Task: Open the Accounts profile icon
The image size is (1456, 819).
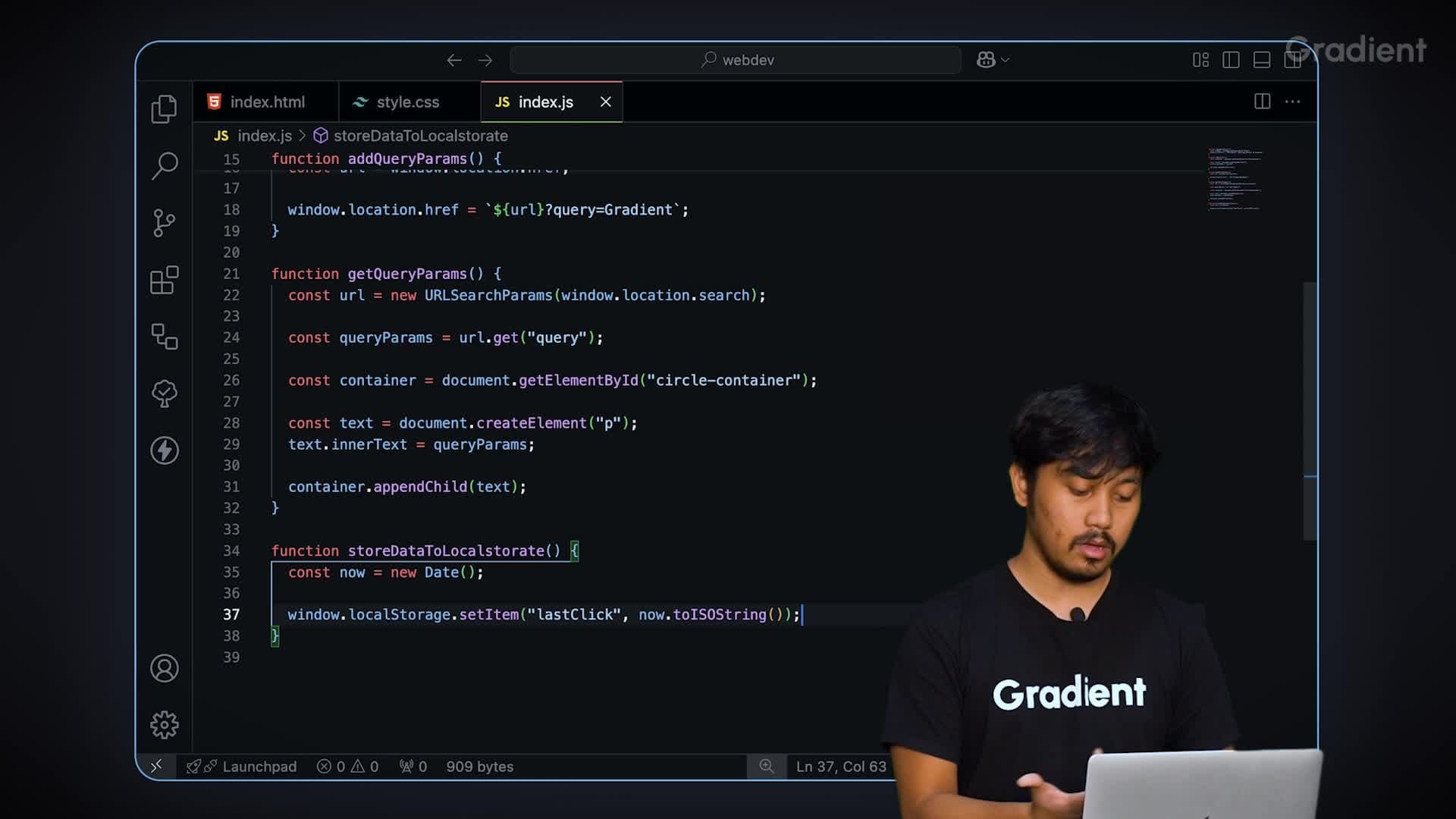Action: (164, 668)
